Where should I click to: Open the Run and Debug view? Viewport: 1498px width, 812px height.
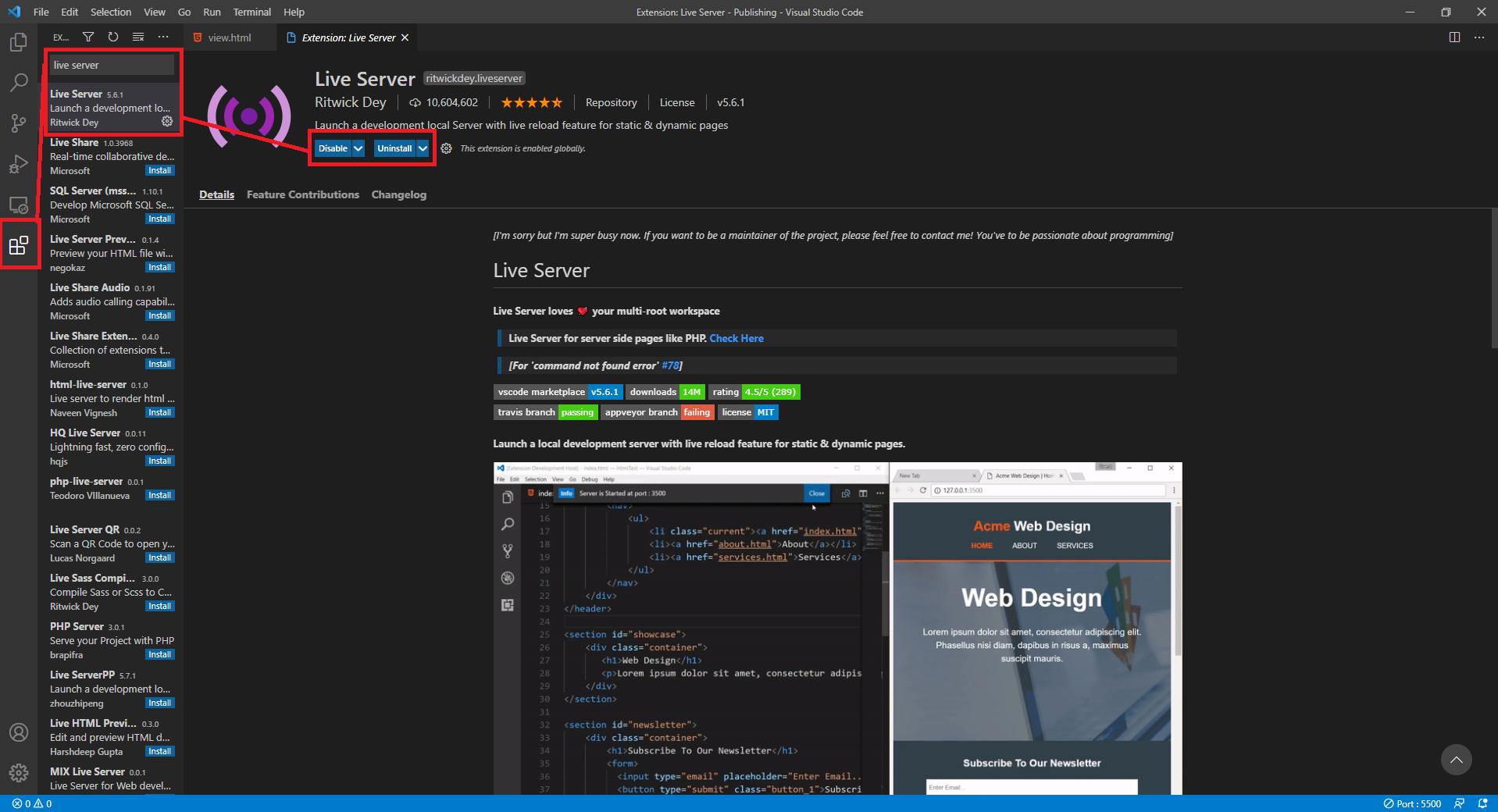19,164
